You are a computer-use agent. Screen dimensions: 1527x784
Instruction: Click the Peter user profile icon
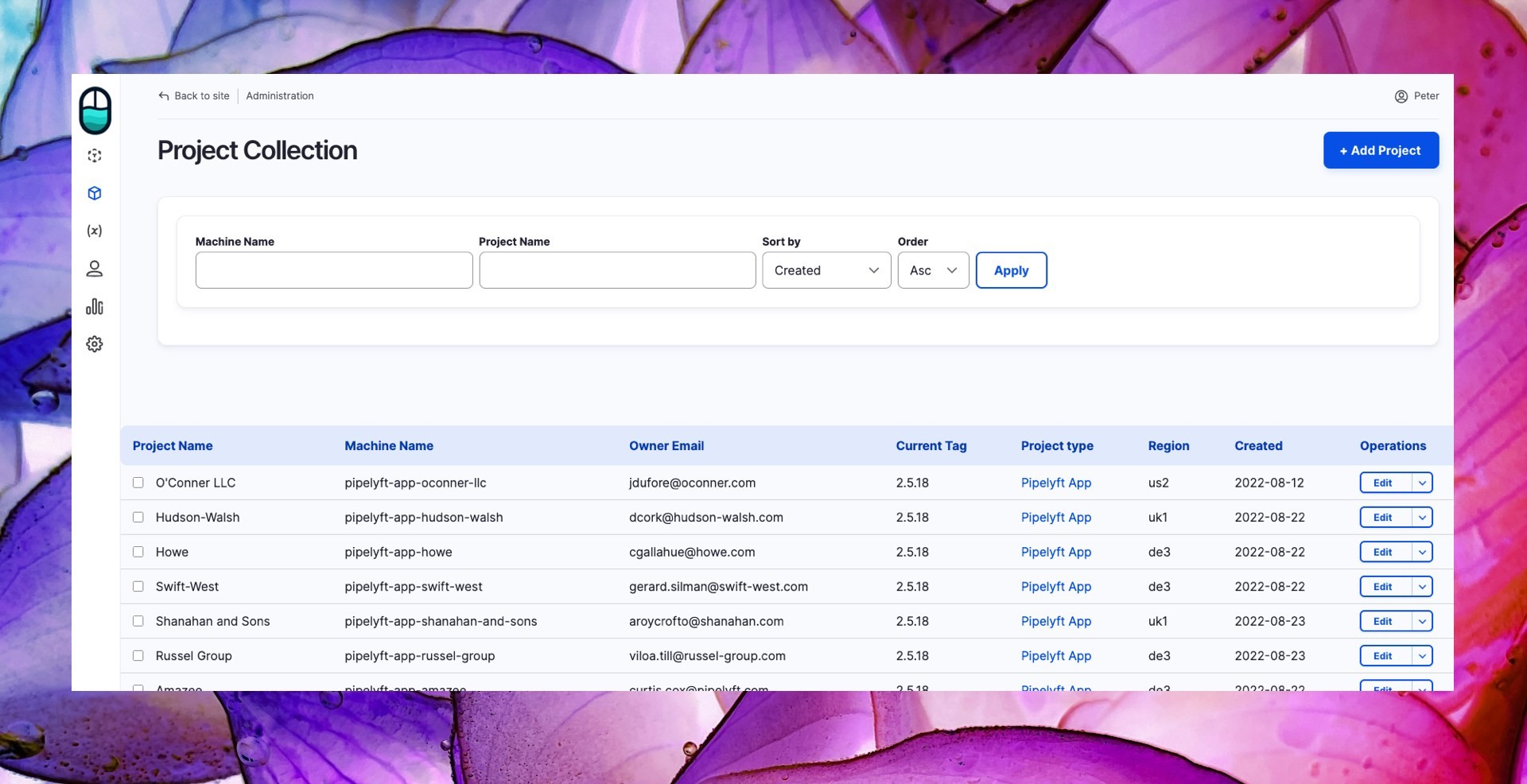(x=1401, y=96)
